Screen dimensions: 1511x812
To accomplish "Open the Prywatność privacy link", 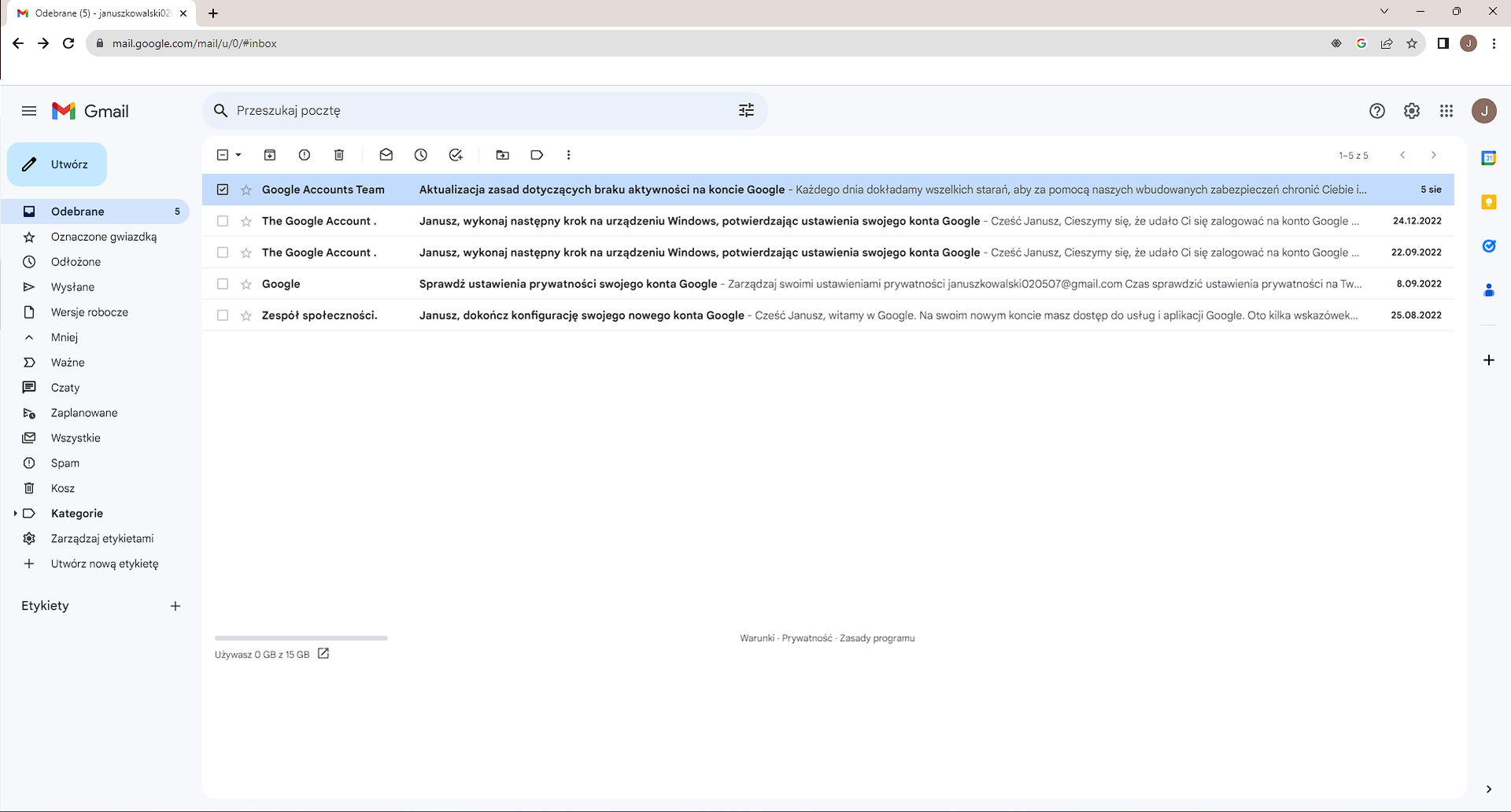I will (807, 638).
